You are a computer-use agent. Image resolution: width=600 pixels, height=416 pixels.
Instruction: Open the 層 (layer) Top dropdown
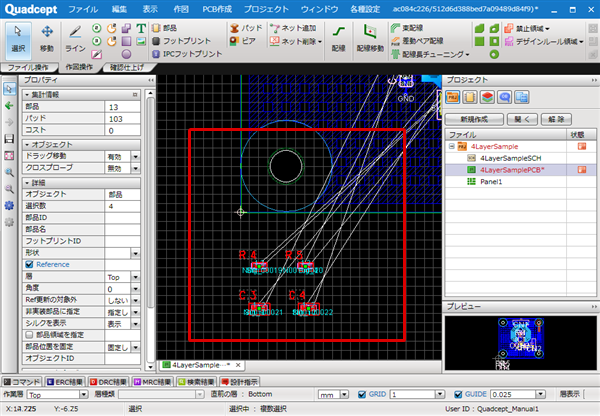point(135,277)
